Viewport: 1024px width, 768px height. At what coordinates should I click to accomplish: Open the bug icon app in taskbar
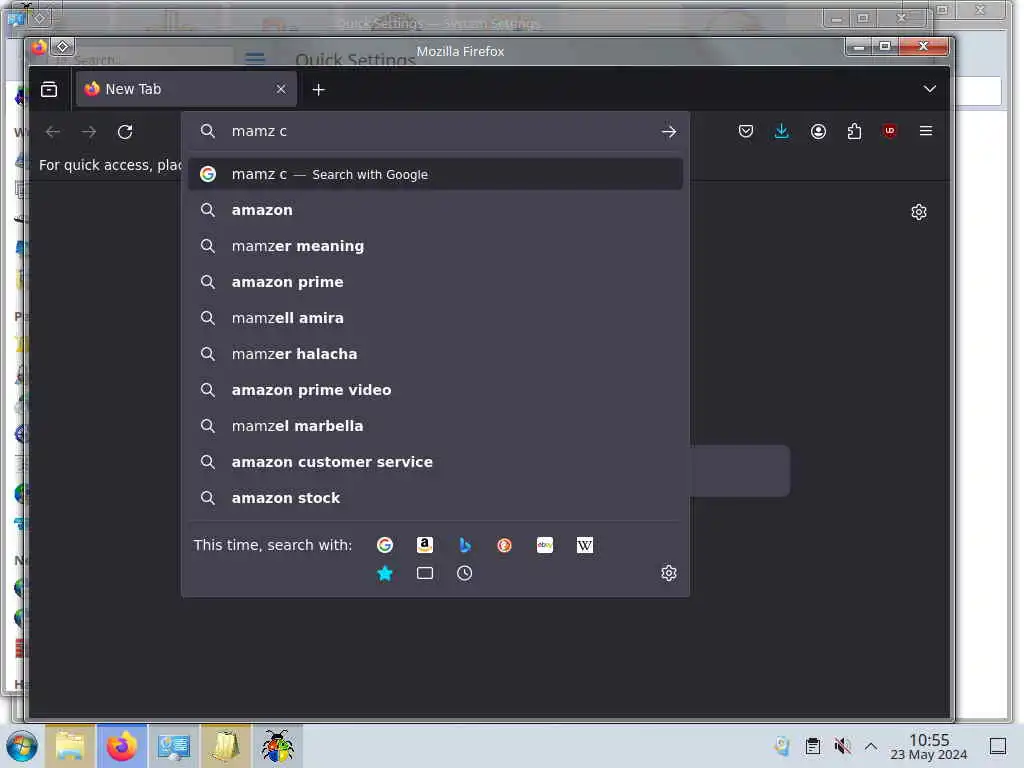click(x=278, y=746)
